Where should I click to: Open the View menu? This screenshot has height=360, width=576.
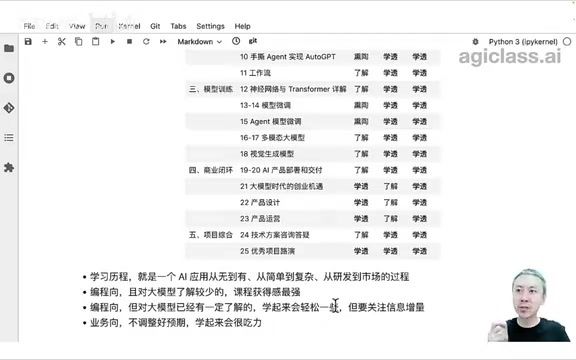pos(77,26)
